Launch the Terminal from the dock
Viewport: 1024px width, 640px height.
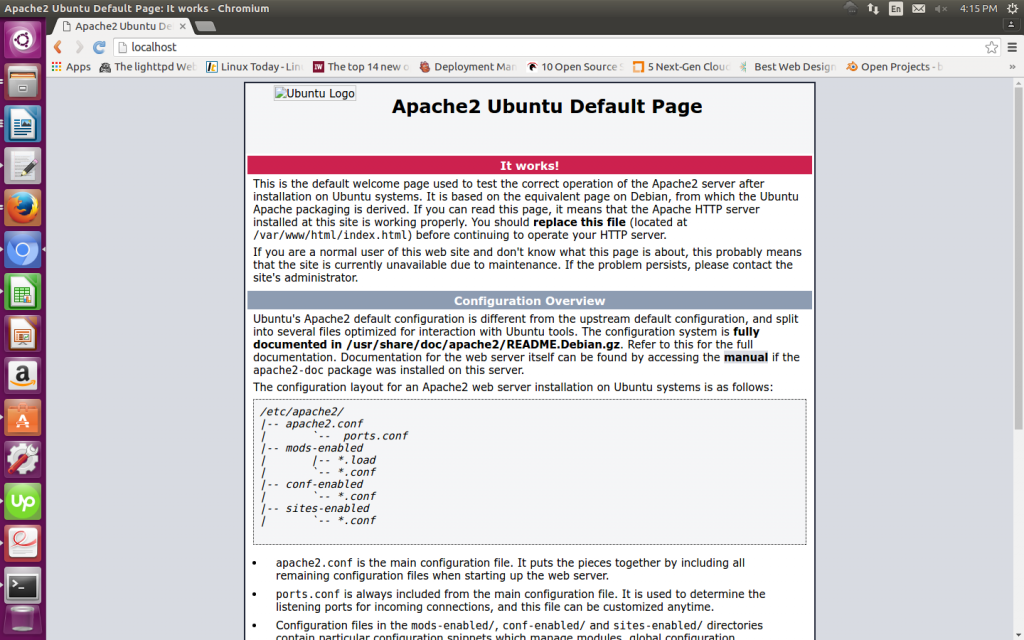point(23,586)
